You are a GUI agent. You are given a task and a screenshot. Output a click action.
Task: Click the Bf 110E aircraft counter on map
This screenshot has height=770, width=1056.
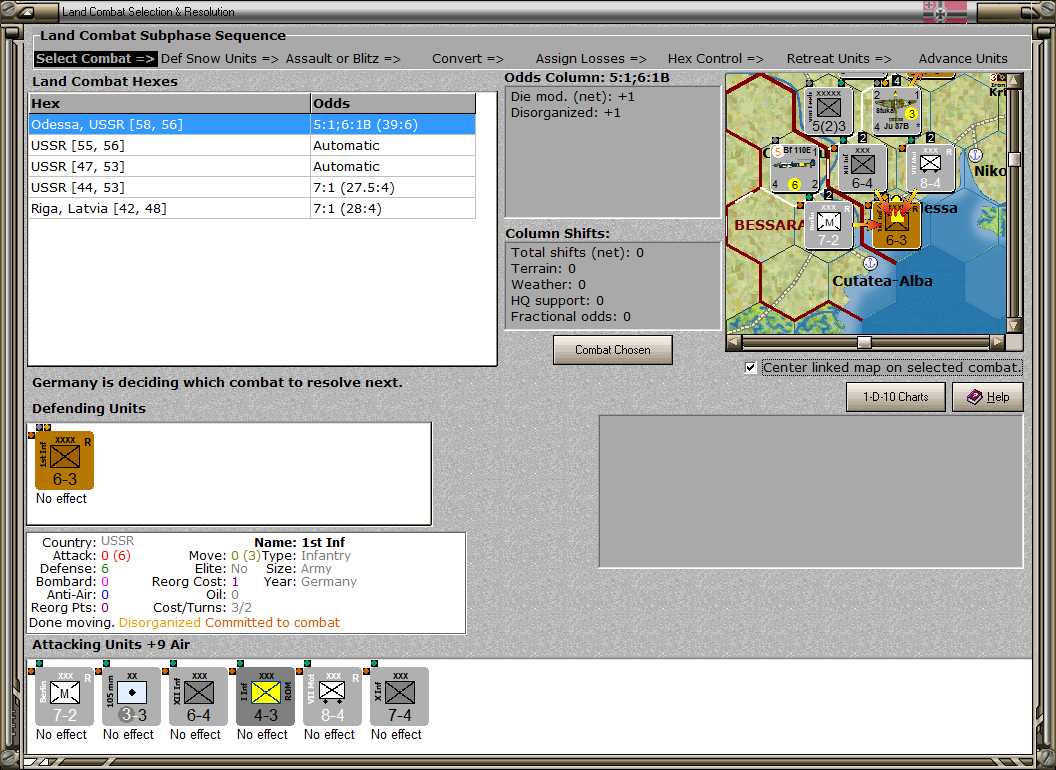click(x=795, y=168)
